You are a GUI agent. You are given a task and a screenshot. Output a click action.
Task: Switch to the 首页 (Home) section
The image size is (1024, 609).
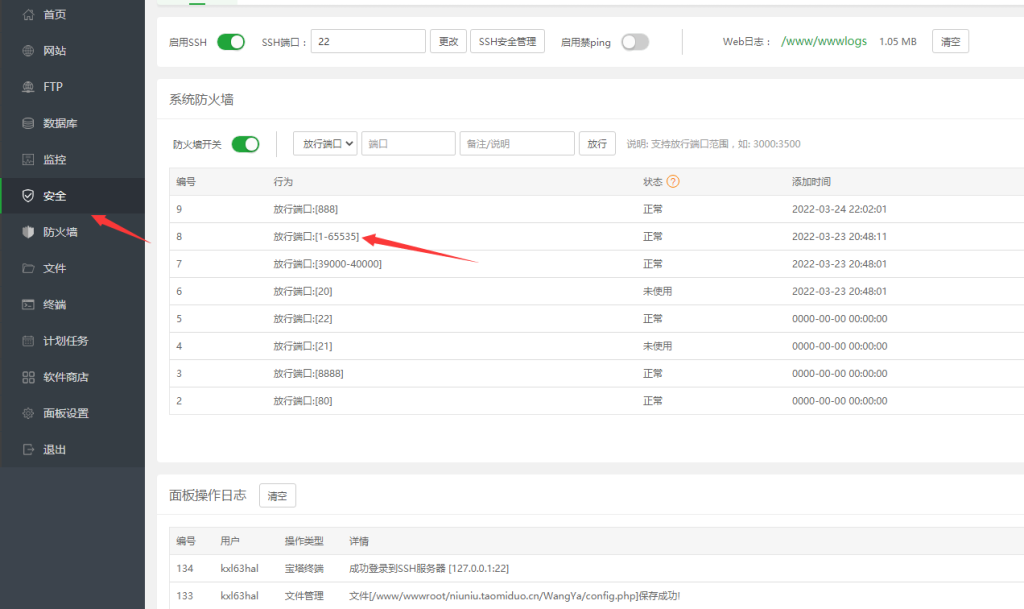click(45, 15)
